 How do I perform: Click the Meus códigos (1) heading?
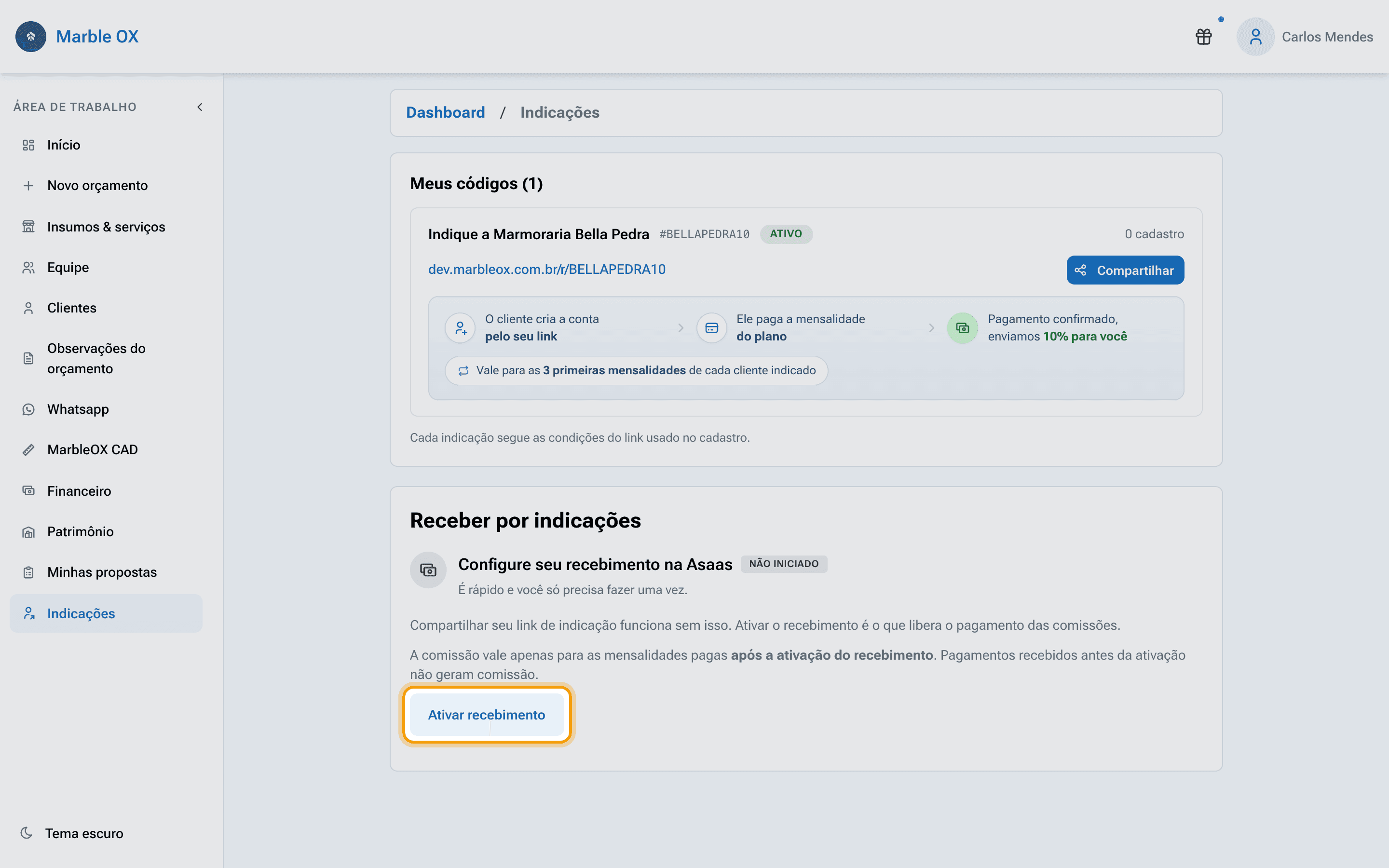pos(476,184)
